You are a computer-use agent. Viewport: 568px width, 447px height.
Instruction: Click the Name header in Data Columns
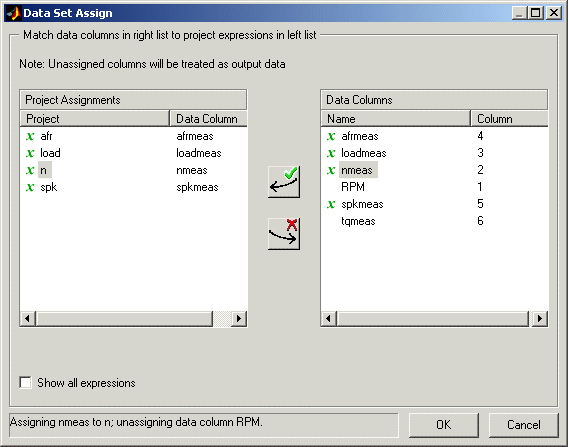pyautogui.click(x=396, y=119)
